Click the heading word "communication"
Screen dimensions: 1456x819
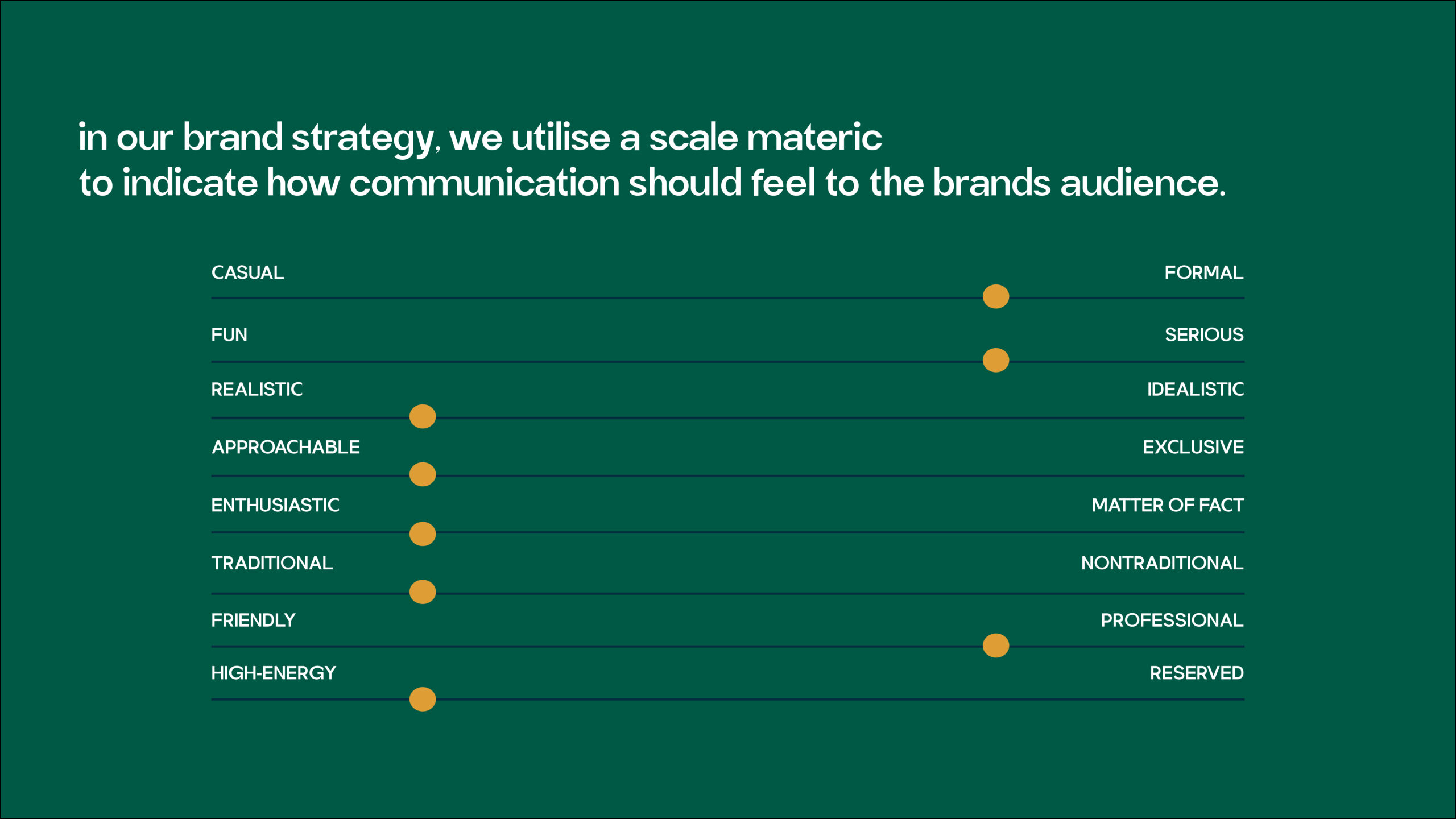(x=484, y=183)
